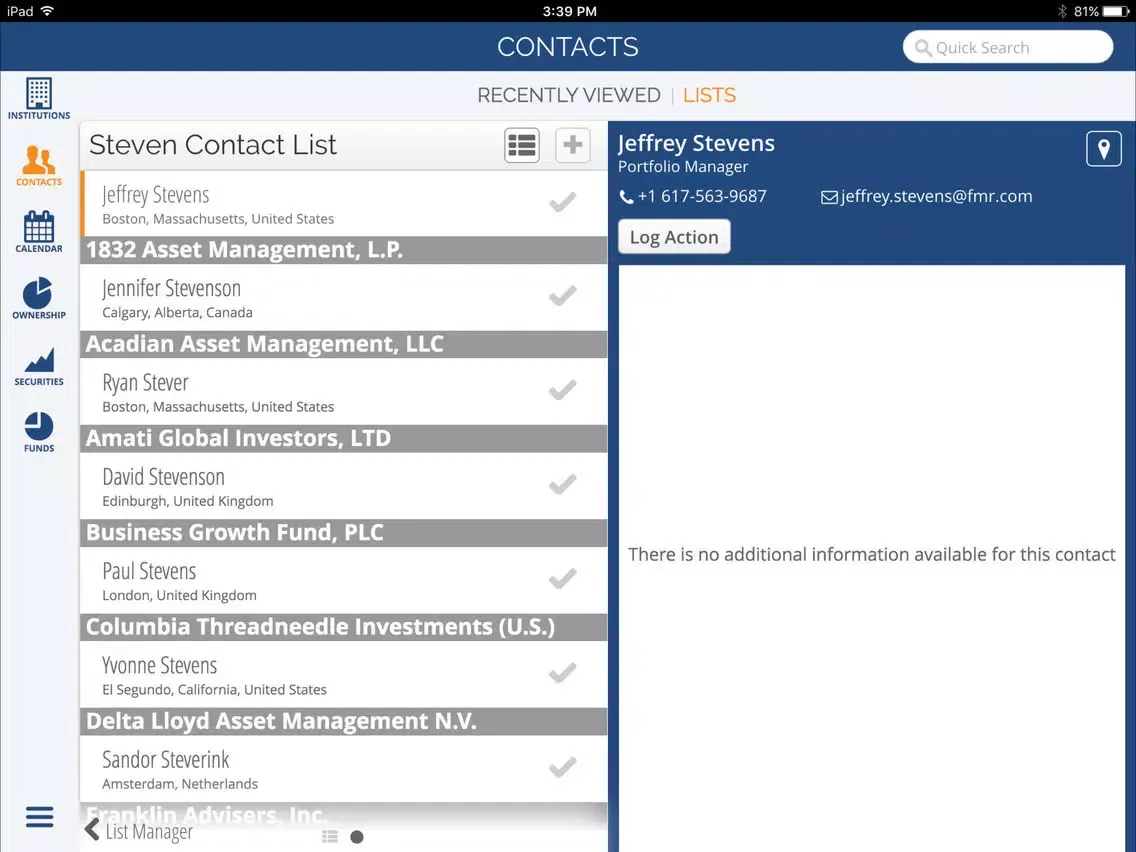This screenshot has width=1136, height=852.
Task: Click Business Growth Fund, PLC header
Action: click(344, 532)
